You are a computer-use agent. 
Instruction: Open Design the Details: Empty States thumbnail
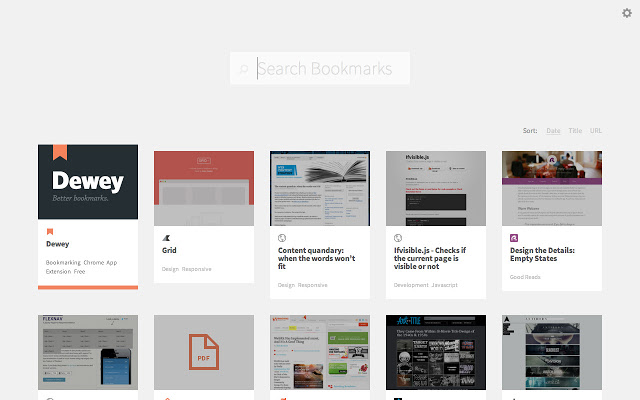pos(552,188)
